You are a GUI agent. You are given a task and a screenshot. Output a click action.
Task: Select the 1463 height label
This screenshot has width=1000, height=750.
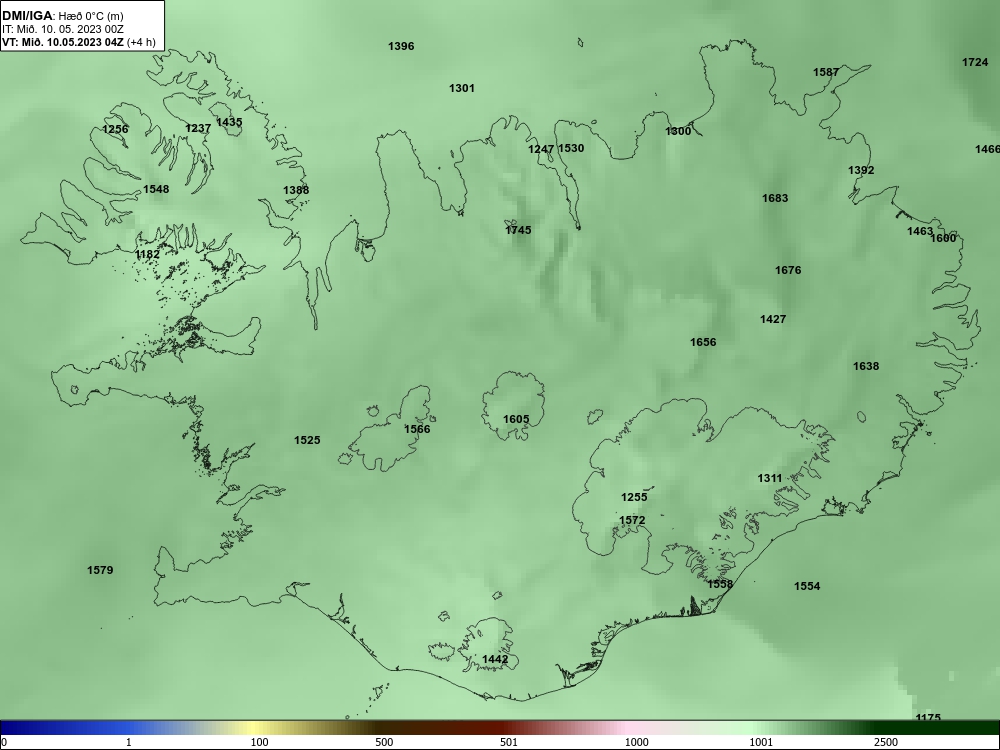920,231
